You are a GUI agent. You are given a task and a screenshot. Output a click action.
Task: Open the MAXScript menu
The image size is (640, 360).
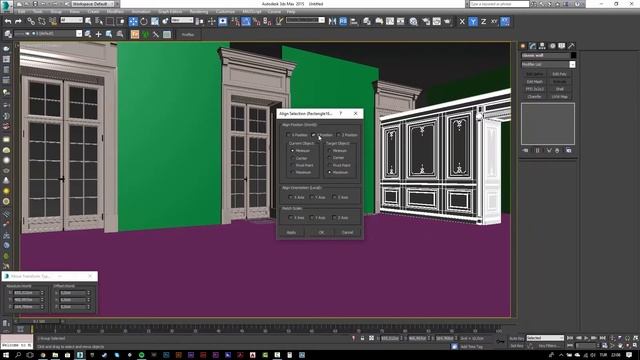click(251, 12)
